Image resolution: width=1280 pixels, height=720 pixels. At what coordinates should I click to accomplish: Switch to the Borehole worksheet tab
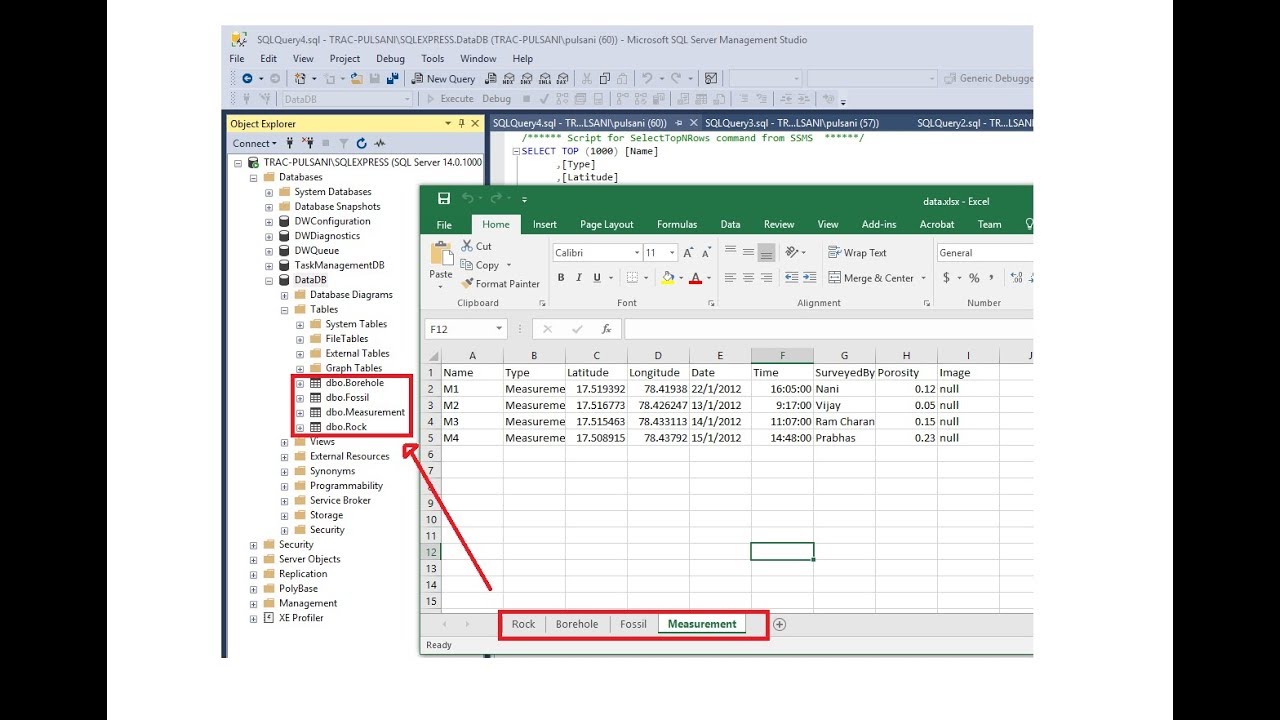click(577, 624)
